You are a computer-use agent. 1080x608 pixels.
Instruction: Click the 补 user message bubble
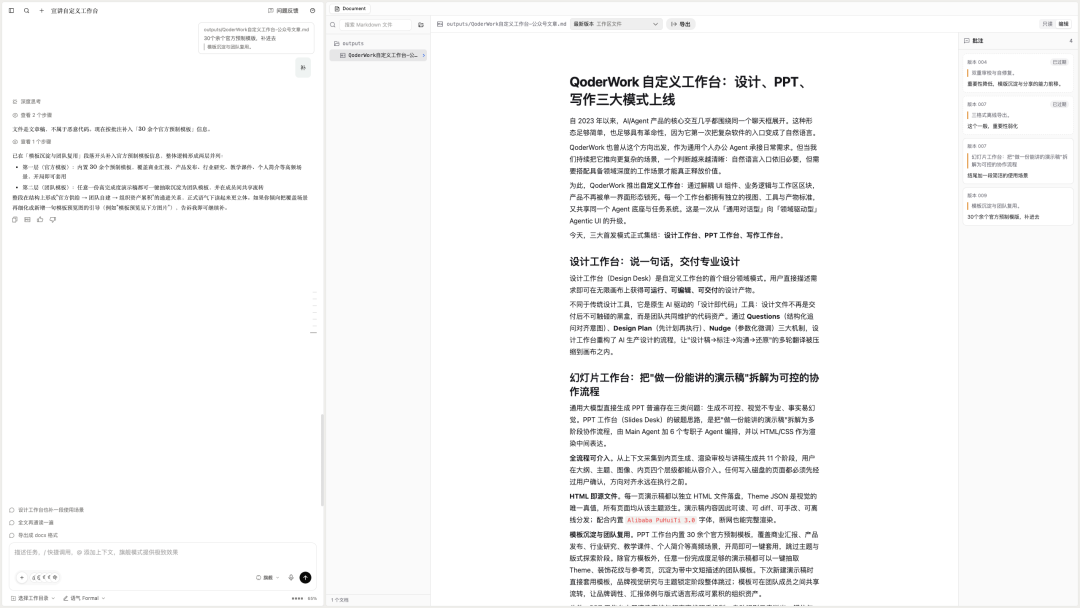pos(303,67)
